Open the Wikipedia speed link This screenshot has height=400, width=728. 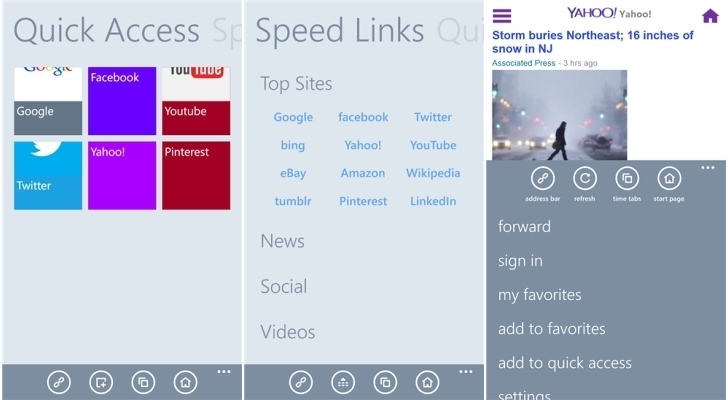pyautogui.click(x=433, y=173)
